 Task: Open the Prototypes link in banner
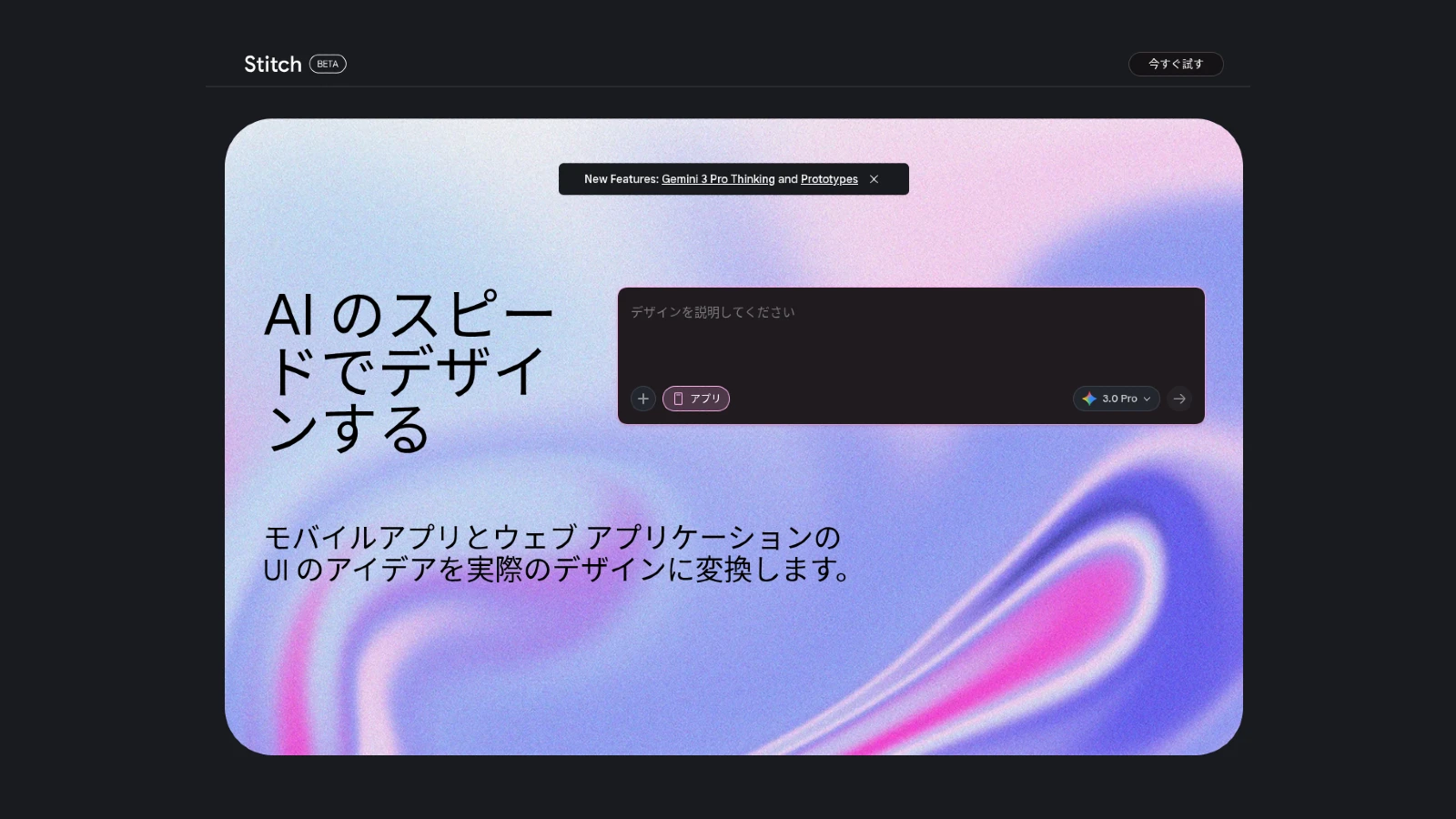point(829,179)
